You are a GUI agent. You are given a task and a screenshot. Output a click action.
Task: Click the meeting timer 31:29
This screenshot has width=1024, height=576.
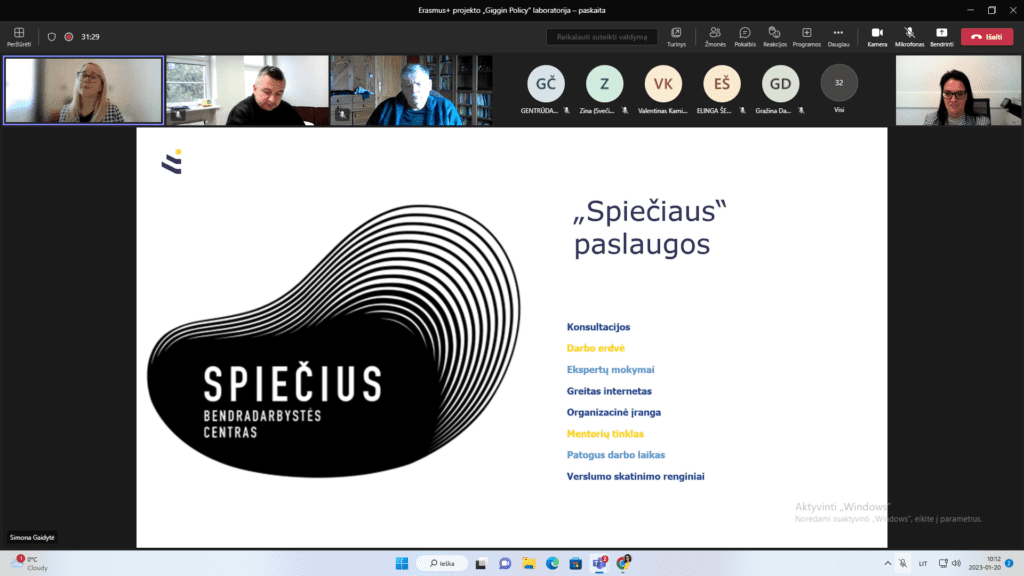click(90, 37)
